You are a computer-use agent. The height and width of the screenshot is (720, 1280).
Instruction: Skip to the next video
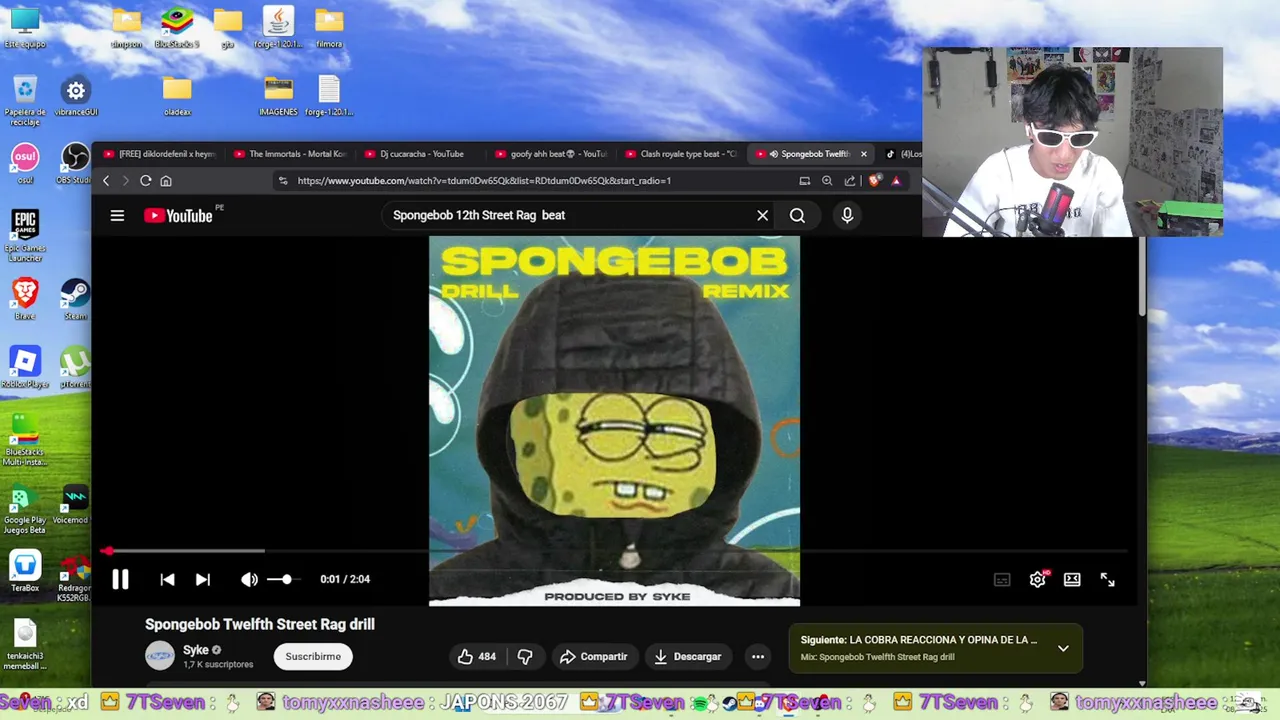pyautogui.click(x=203, y=579)
